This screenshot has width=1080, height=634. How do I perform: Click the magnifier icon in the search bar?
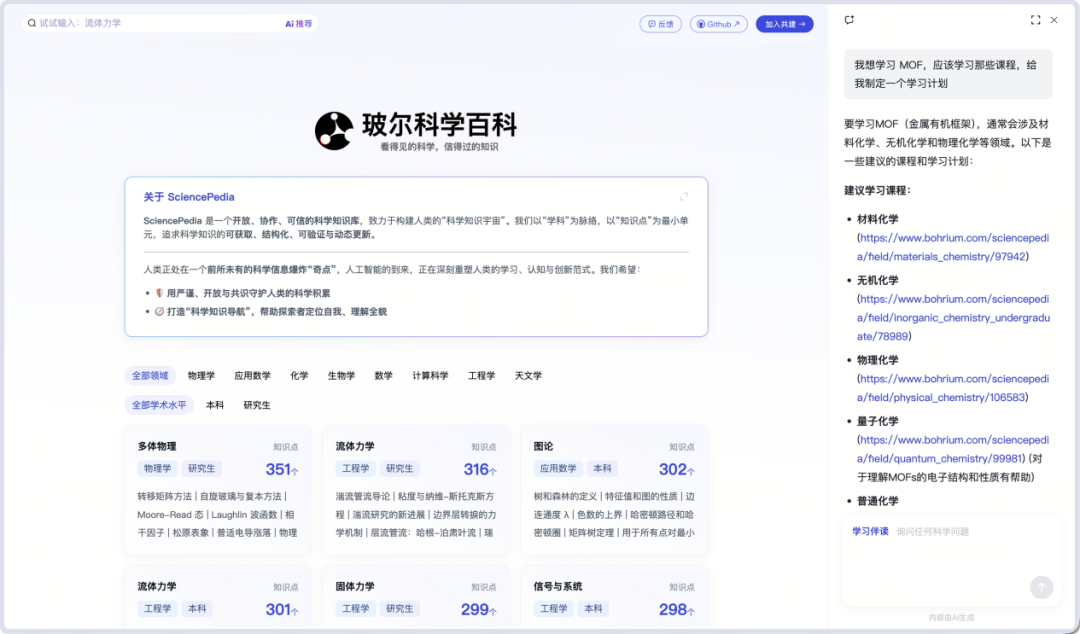(x=33, y=22)
